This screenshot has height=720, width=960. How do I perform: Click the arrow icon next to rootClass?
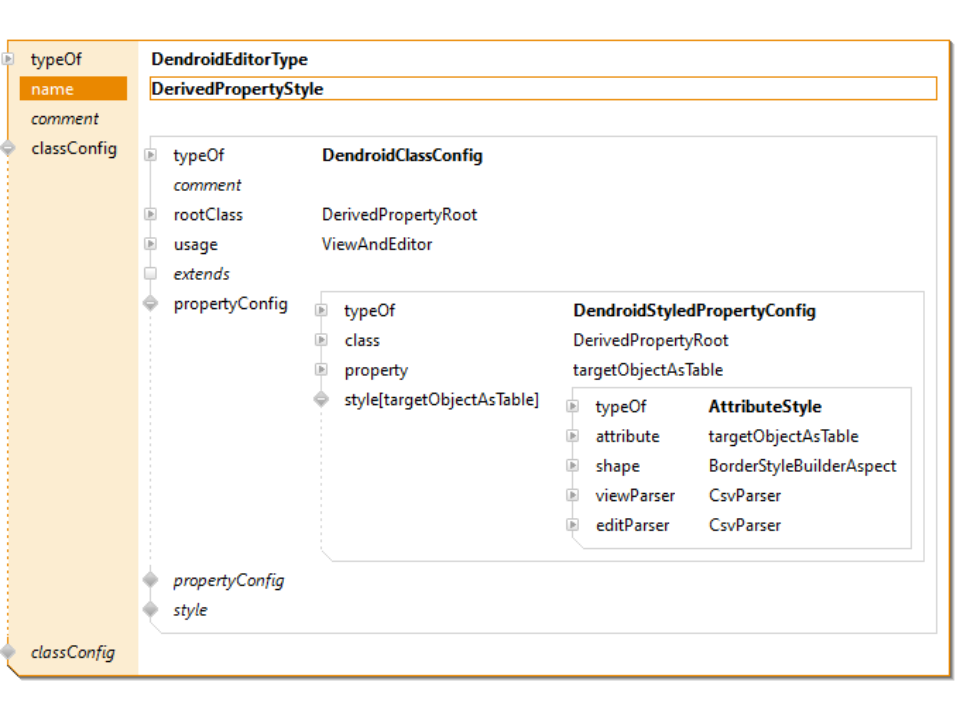[x=151, y=215]
